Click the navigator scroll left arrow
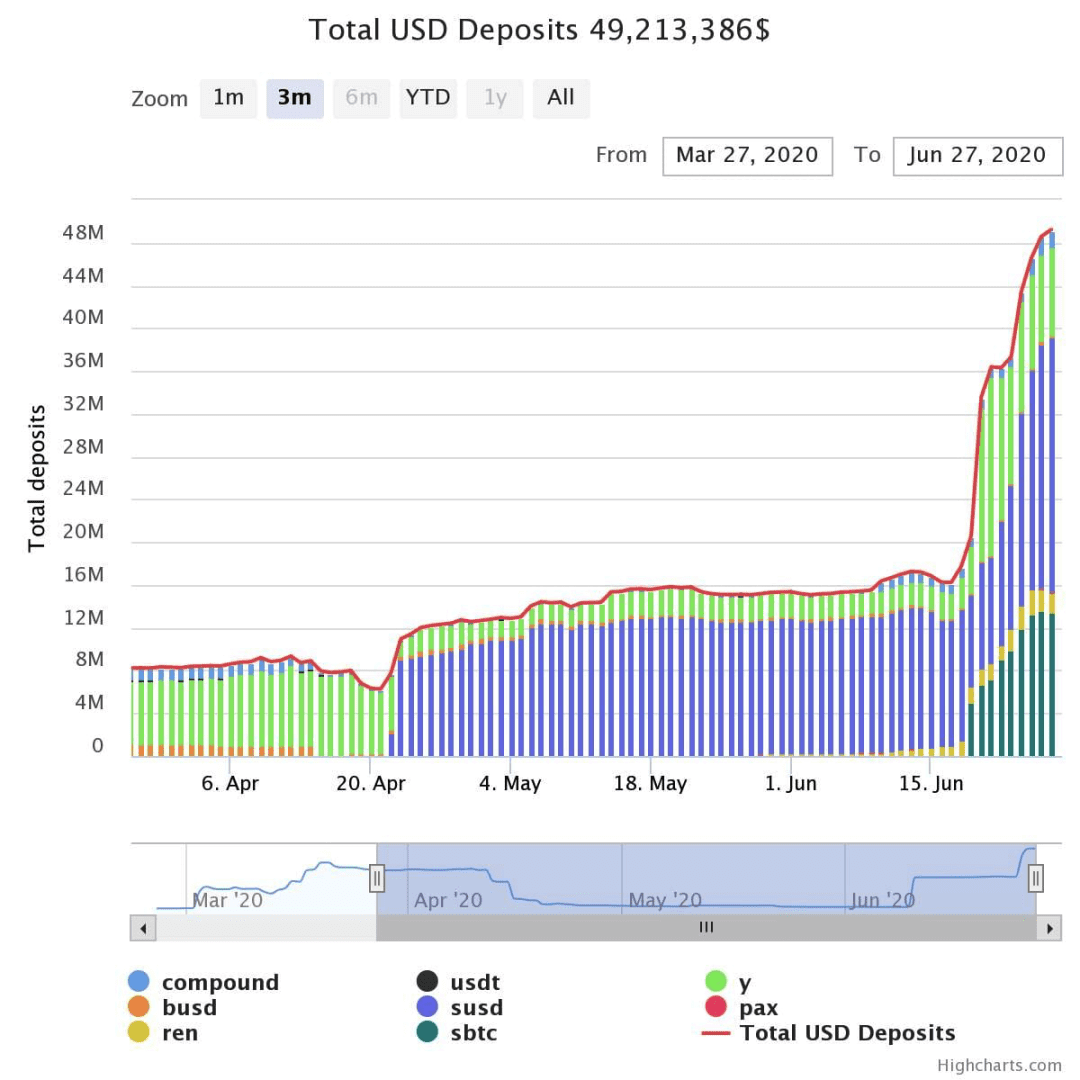The width and height of the screenshot is (1080, 1080). coord(143,928)
